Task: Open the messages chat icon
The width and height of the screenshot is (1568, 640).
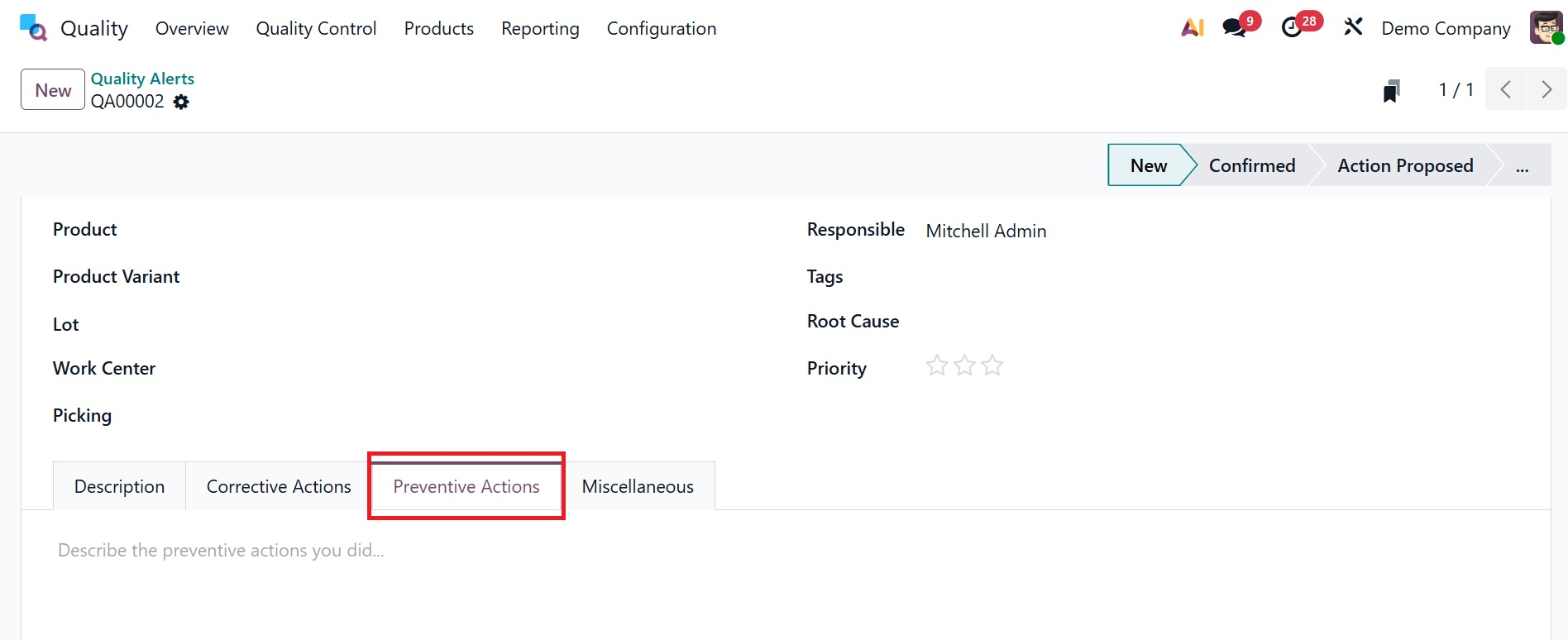Action: [x=1235, y=28]
